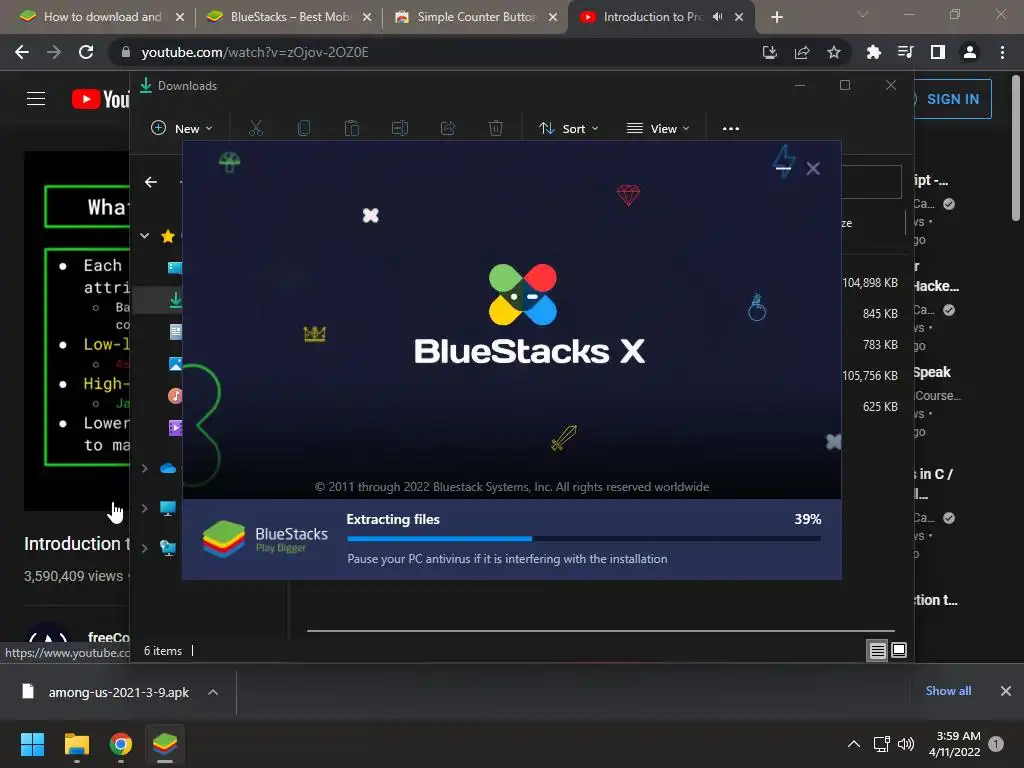Open Chrome three-dot menu
The image size is (1024, 768).
click(x=1002, y=52)
